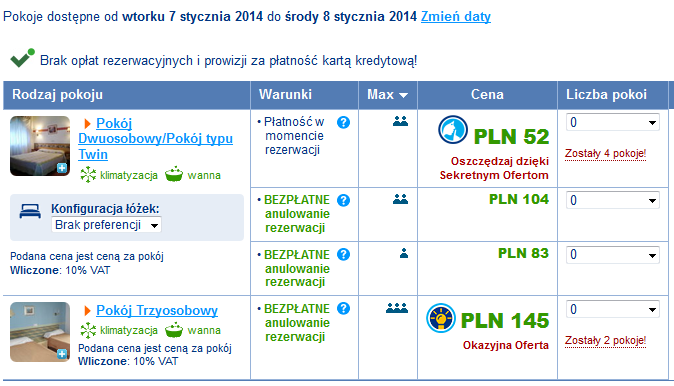Click single-person occupancy icon in PLN 83 row
This screenshot has width=674, height=386.
tap(404, 253)
